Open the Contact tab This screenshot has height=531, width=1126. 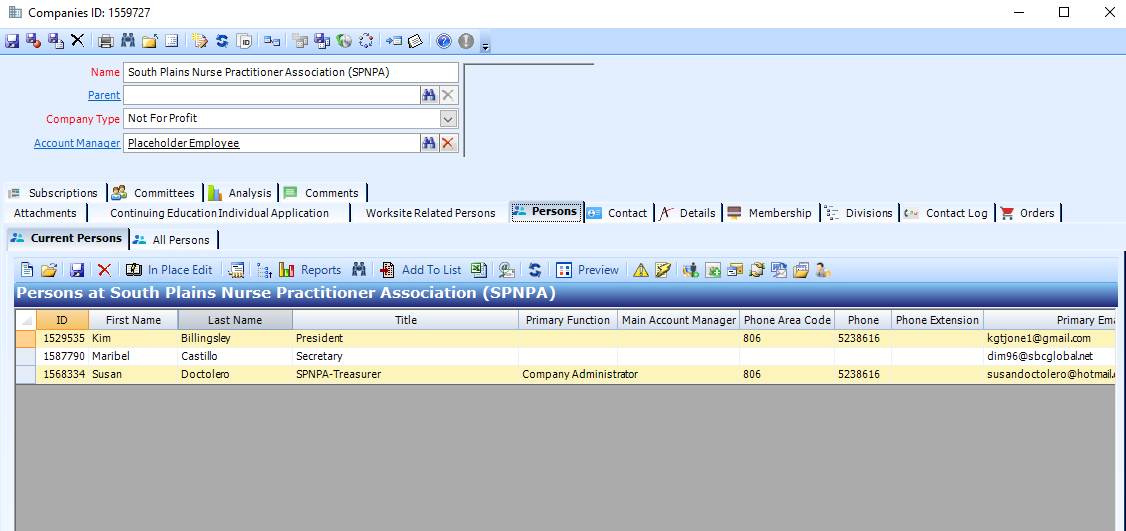coord(618,213)
